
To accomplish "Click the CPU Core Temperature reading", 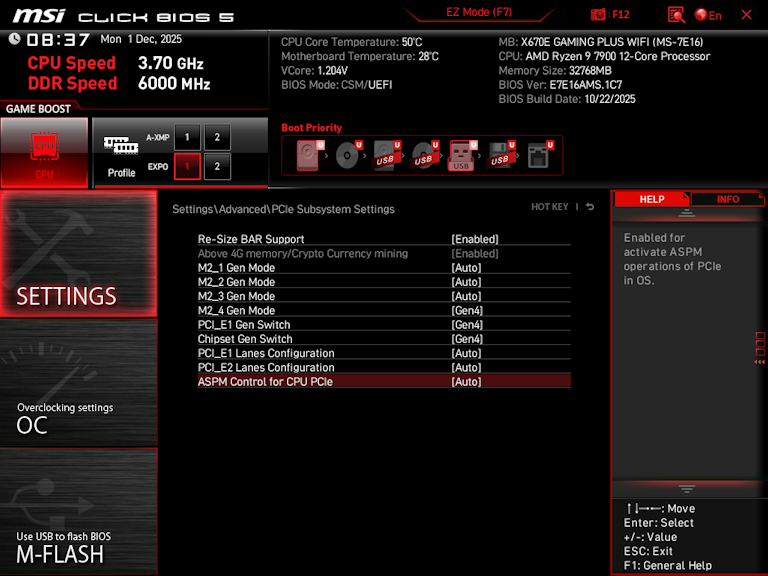I will point(351,42).
